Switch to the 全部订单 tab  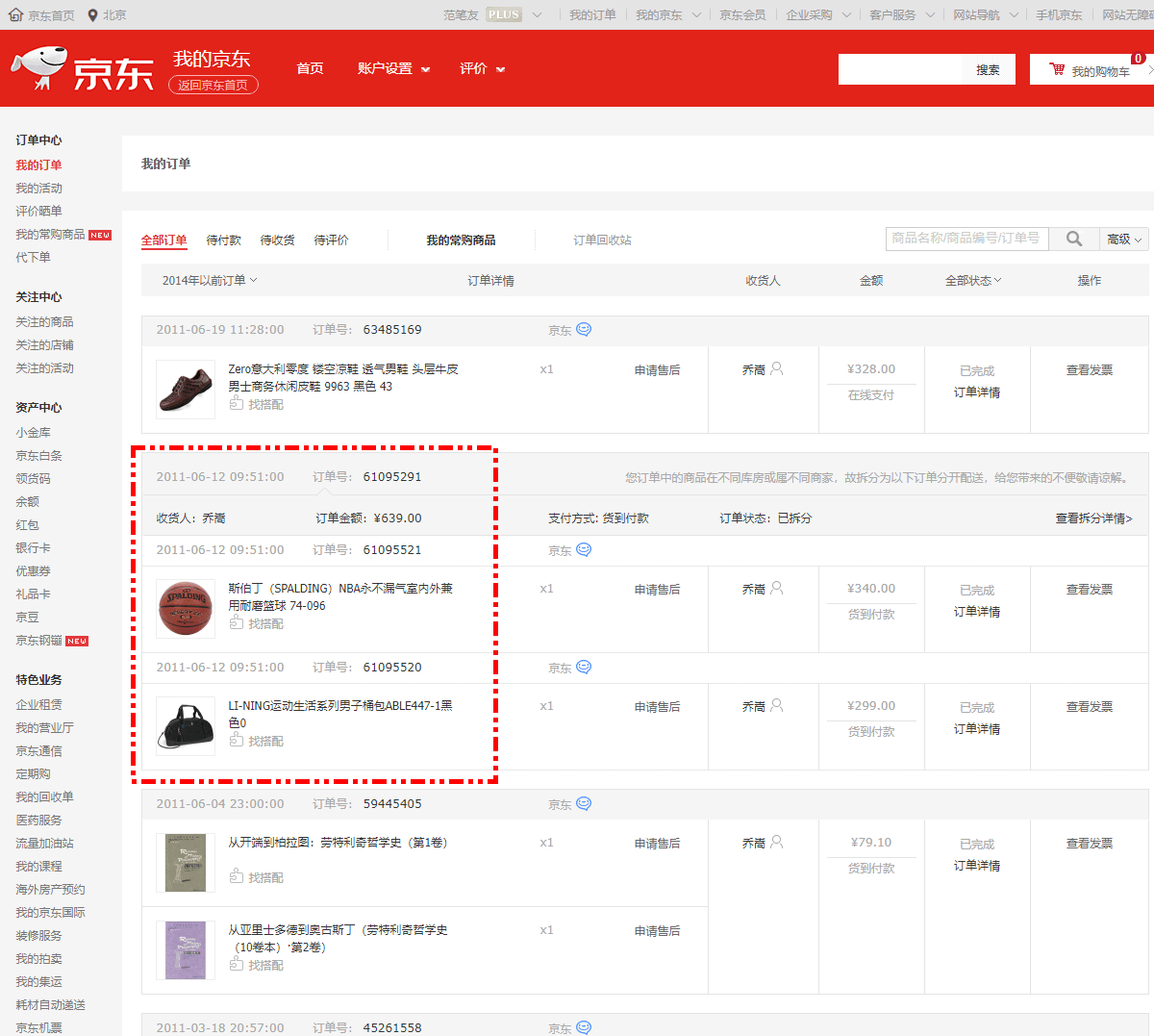coord(164,240)
